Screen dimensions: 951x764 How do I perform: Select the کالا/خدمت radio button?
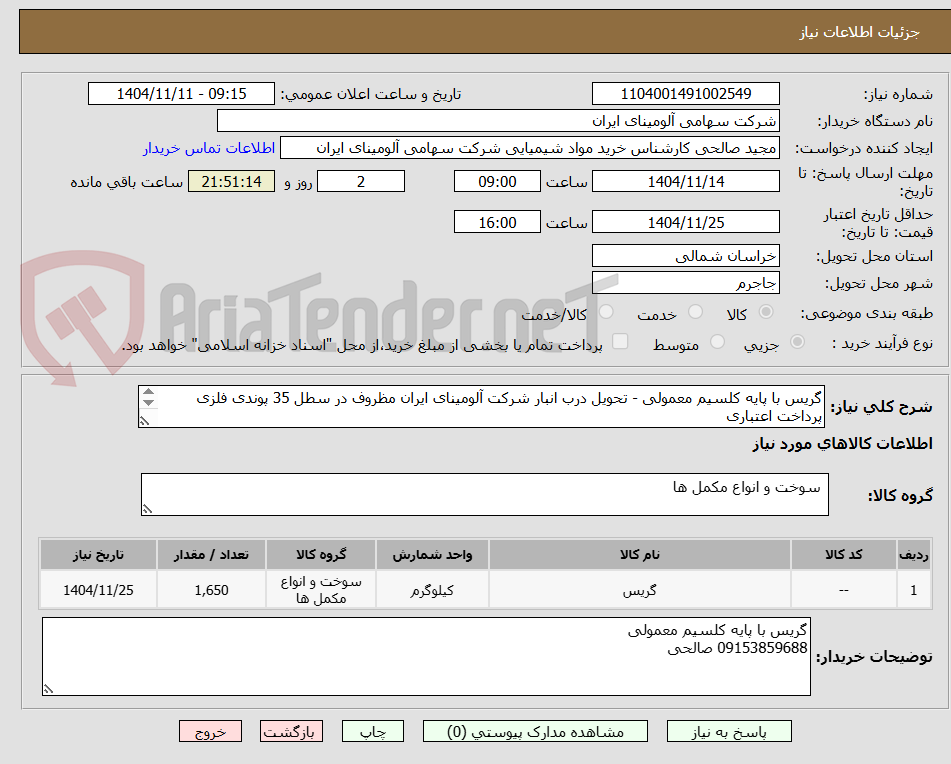[x=606, y=312]
